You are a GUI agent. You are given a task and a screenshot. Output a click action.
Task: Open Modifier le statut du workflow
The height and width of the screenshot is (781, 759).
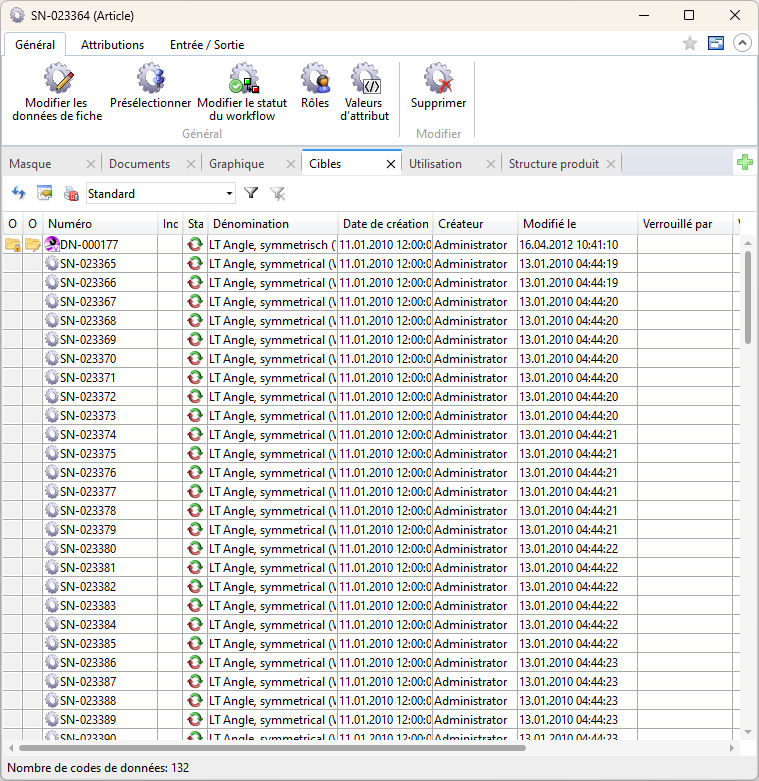click(x=243, y=79)
